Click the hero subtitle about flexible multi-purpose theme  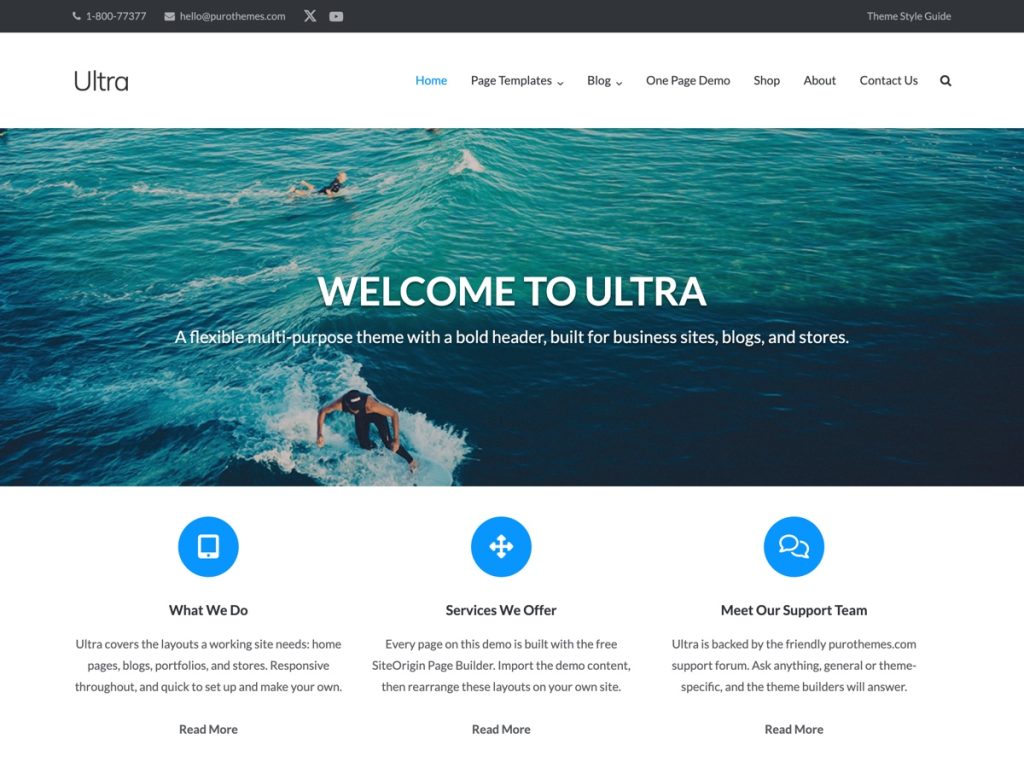pos(511,337)
